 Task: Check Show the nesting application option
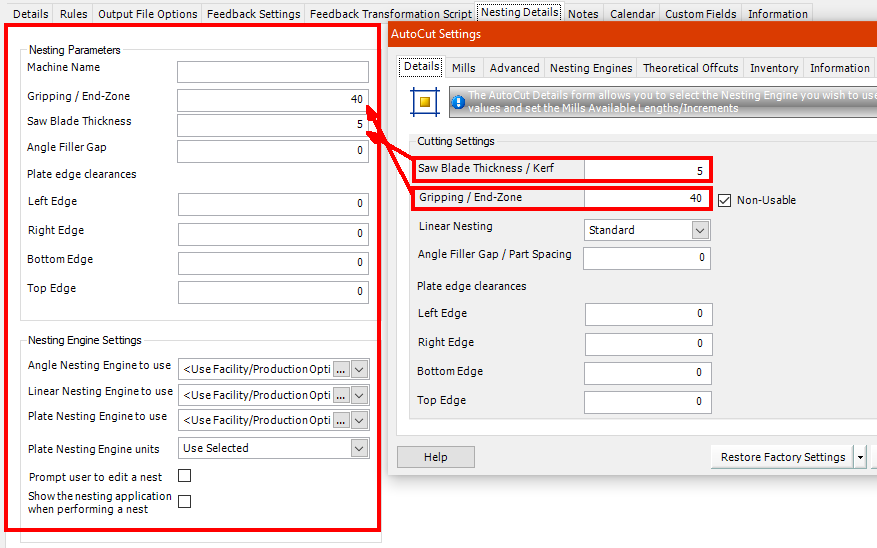click(x=184, y=501)
